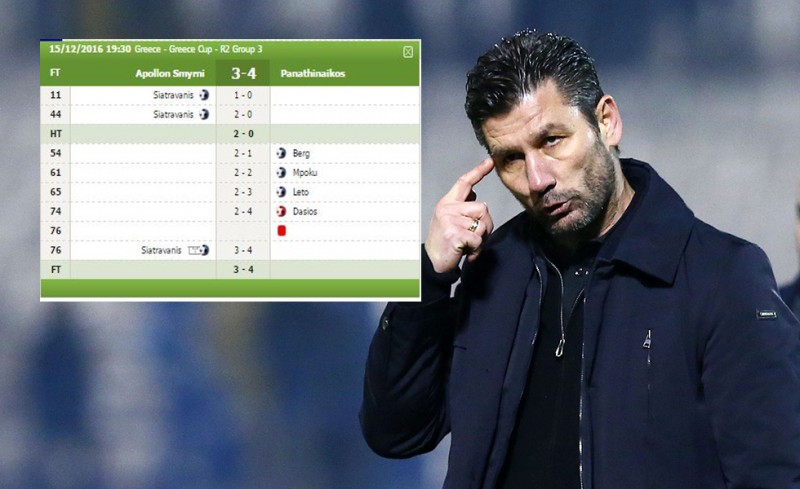Select the HT half-time row label
This screenshot has height=489, width=800.
56,134
